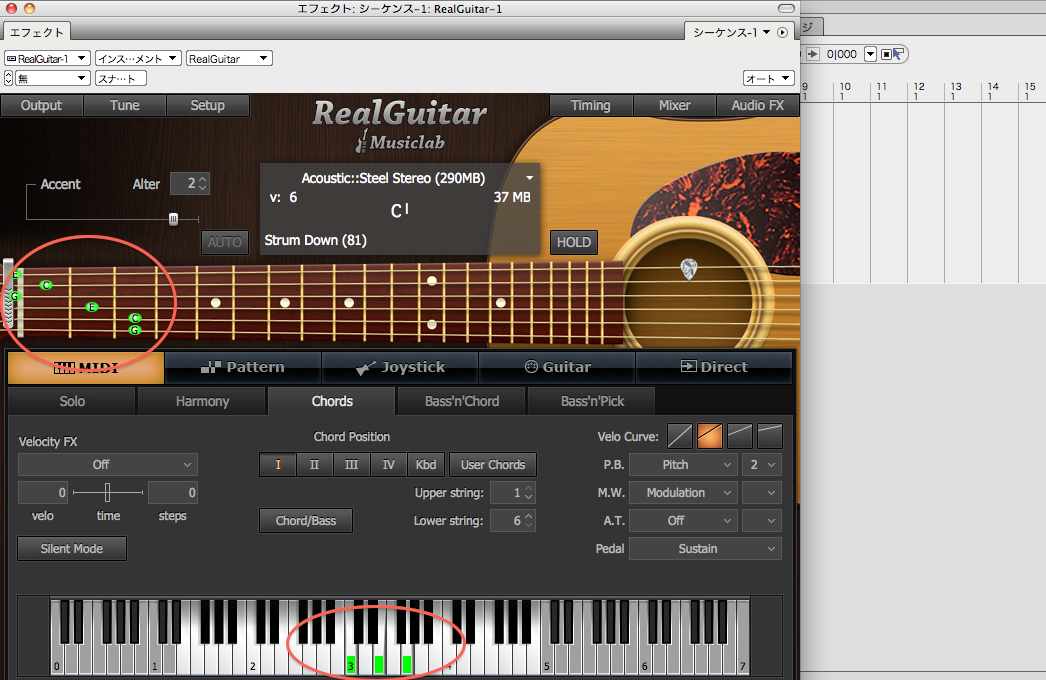
Task: Toggle the AUTO button
Action: [225, 242]
